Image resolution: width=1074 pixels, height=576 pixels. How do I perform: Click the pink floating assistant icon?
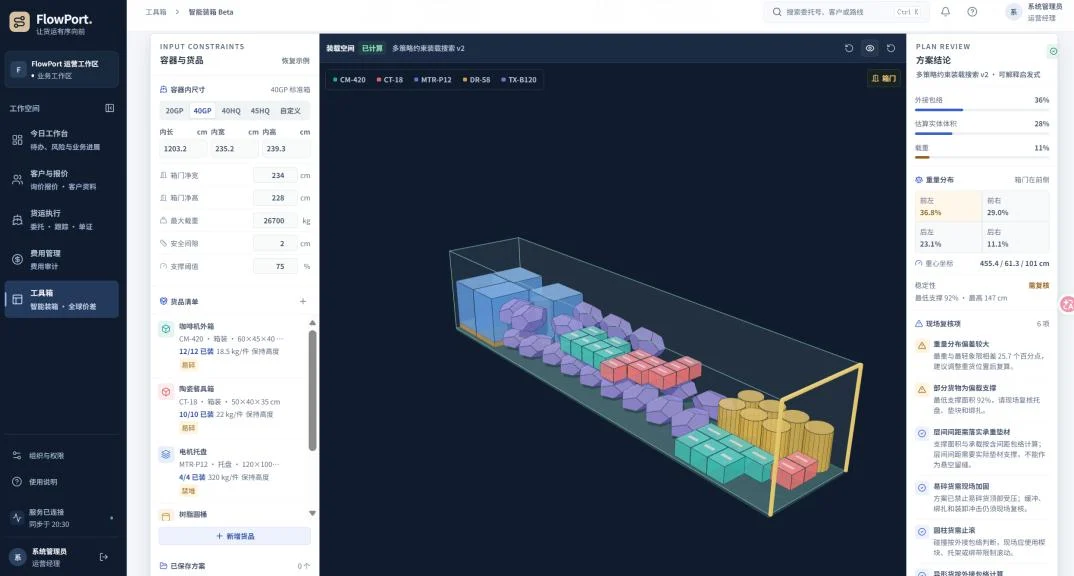click(1067, 304)
